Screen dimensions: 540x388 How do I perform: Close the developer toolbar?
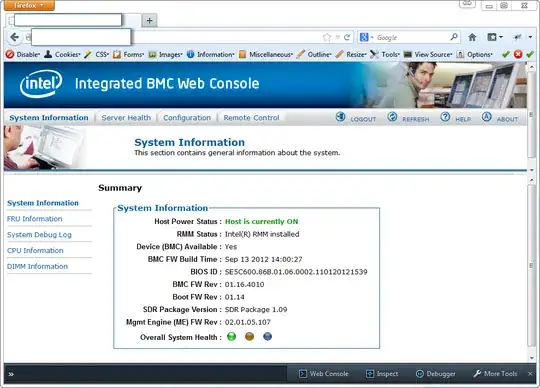tap(530, 374)
